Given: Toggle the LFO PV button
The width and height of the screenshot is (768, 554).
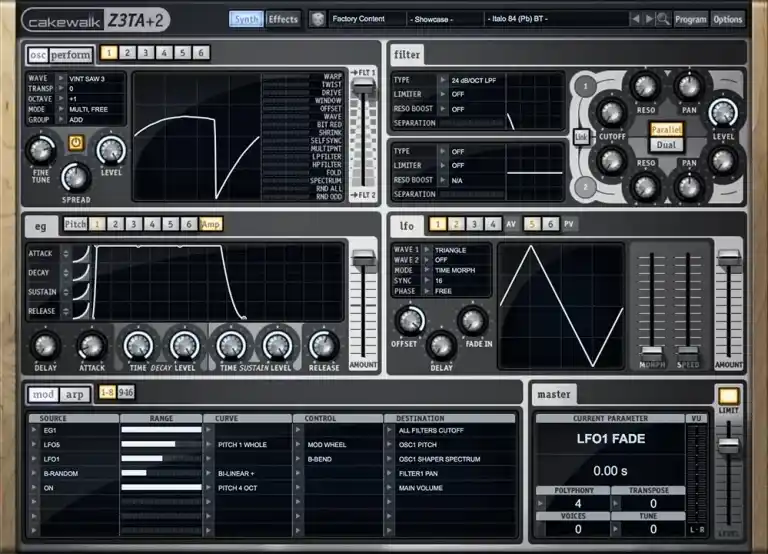Looking at the screenshot, I should [569, 224].
